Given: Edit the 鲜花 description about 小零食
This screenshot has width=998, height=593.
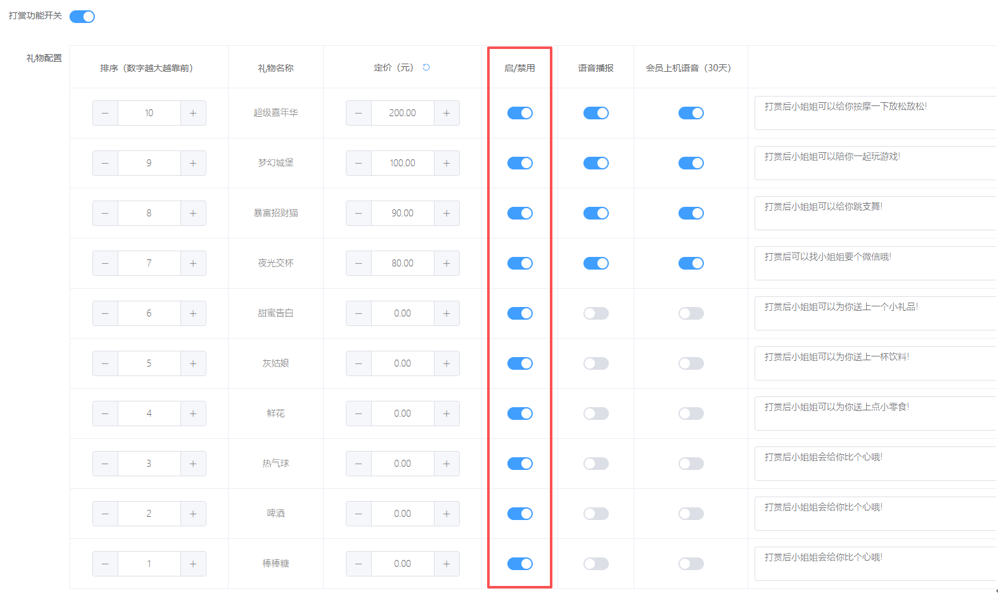Looking at the screenshot, I should click(876, 414).
